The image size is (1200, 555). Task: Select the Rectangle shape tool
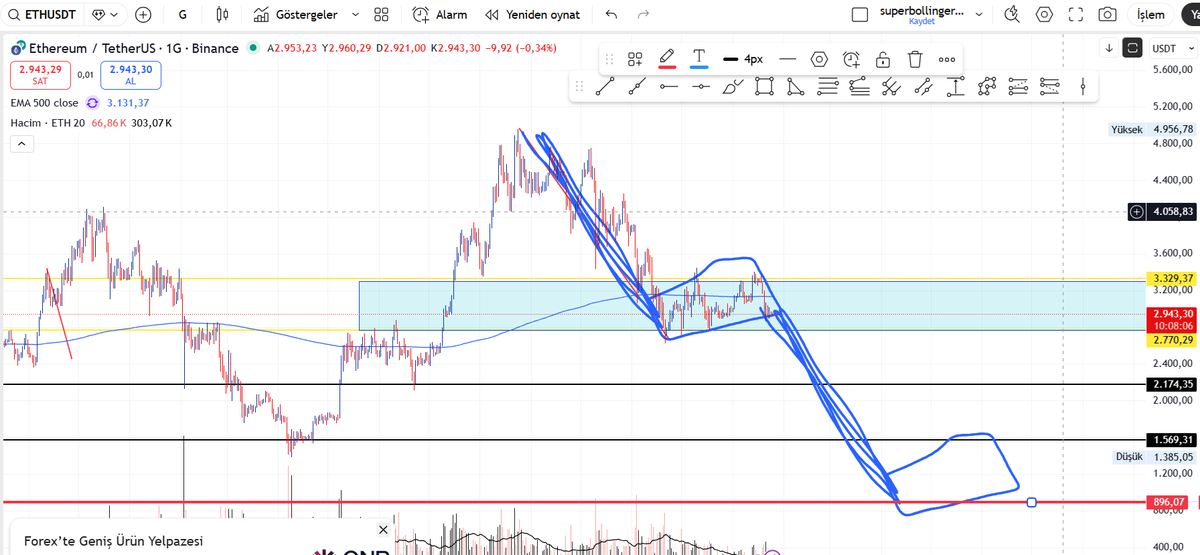pos(764,87)
